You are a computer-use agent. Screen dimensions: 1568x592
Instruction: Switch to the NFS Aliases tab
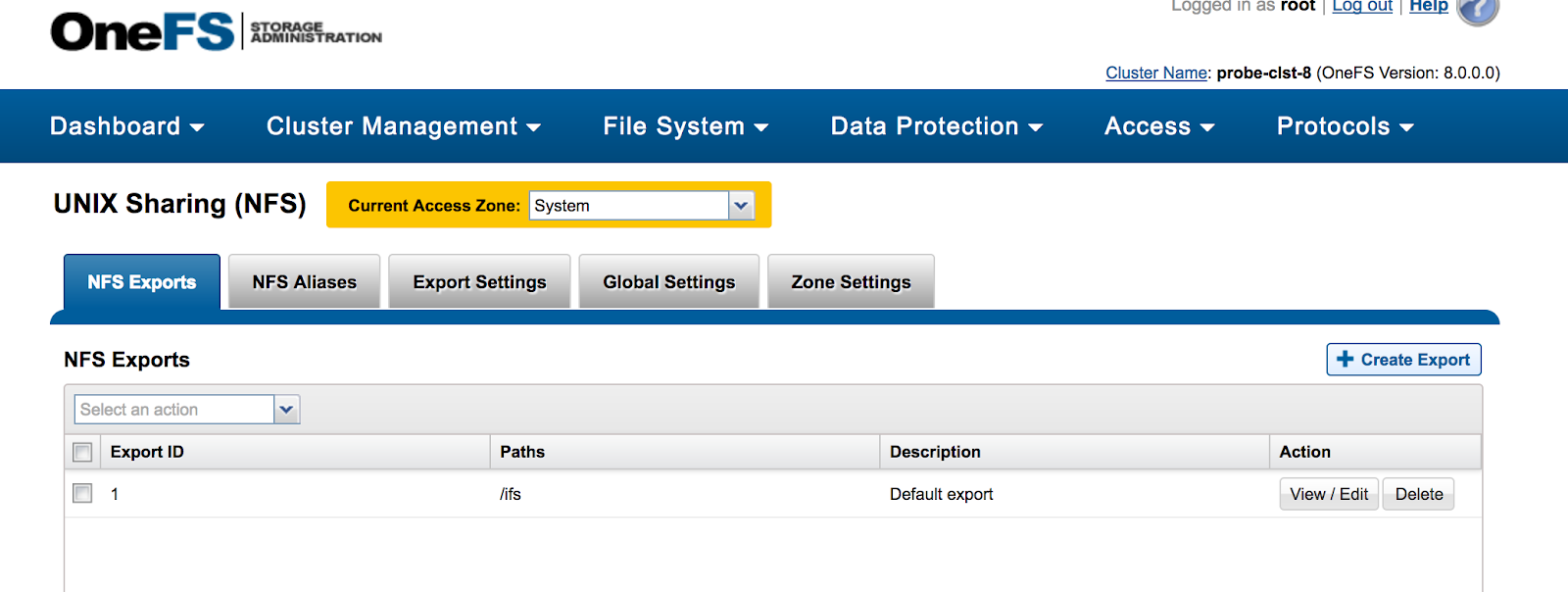(304, 282)
